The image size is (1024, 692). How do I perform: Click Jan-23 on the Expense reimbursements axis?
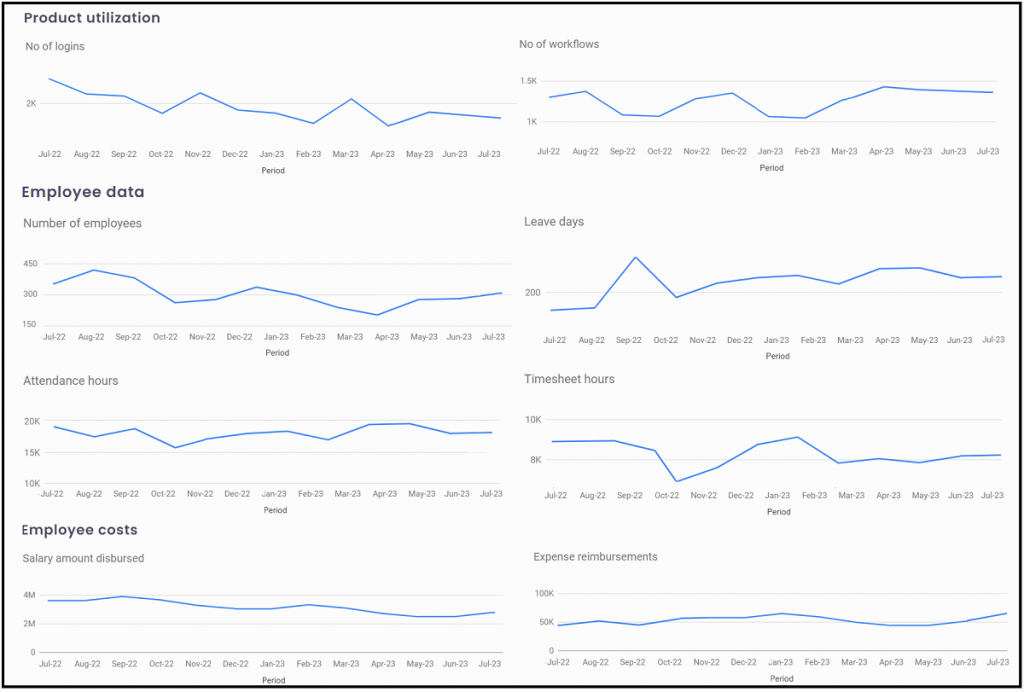click(782, 662)
